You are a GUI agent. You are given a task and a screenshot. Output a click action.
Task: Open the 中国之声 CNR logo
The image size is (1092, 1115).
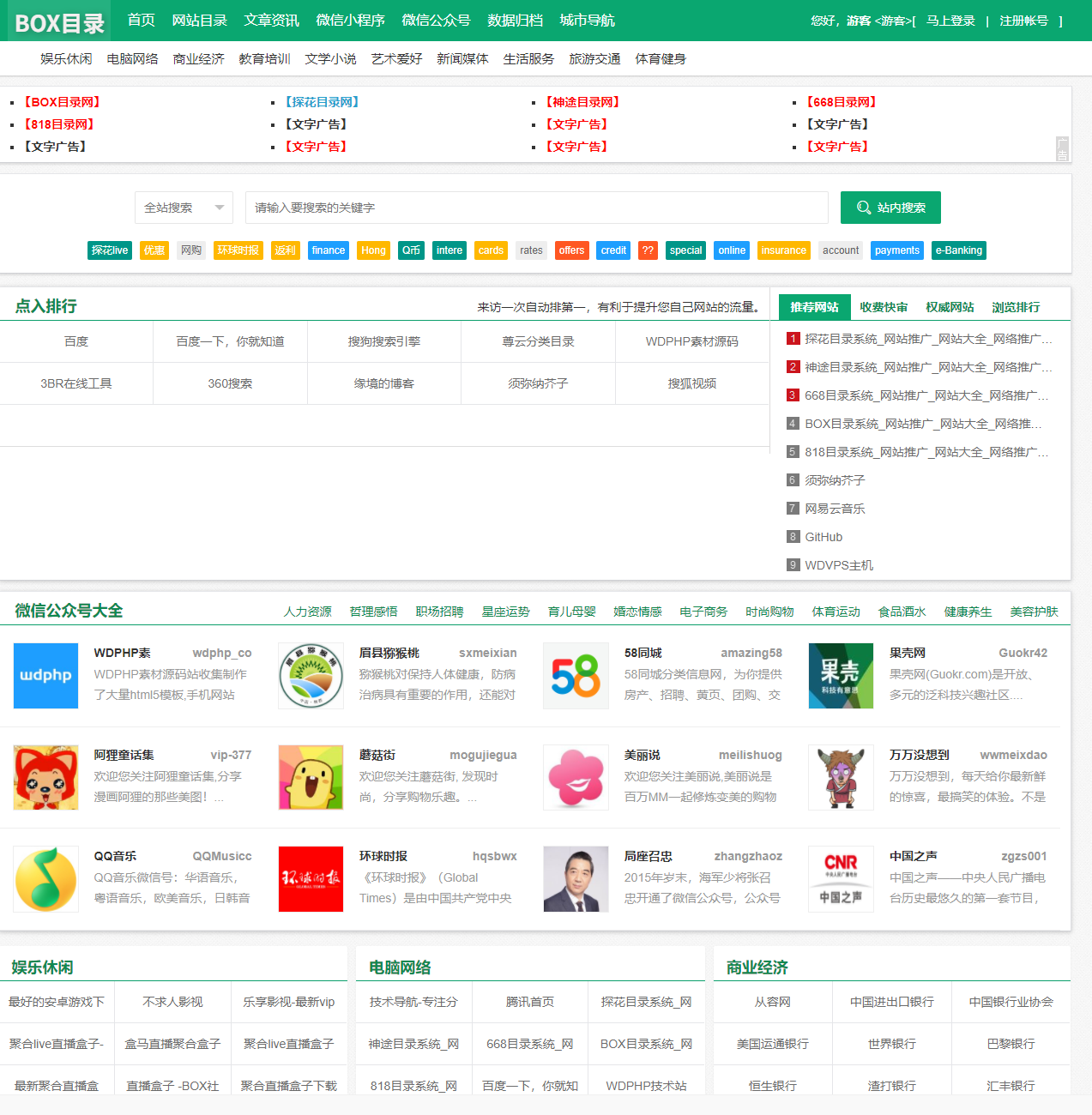point(842,879)
